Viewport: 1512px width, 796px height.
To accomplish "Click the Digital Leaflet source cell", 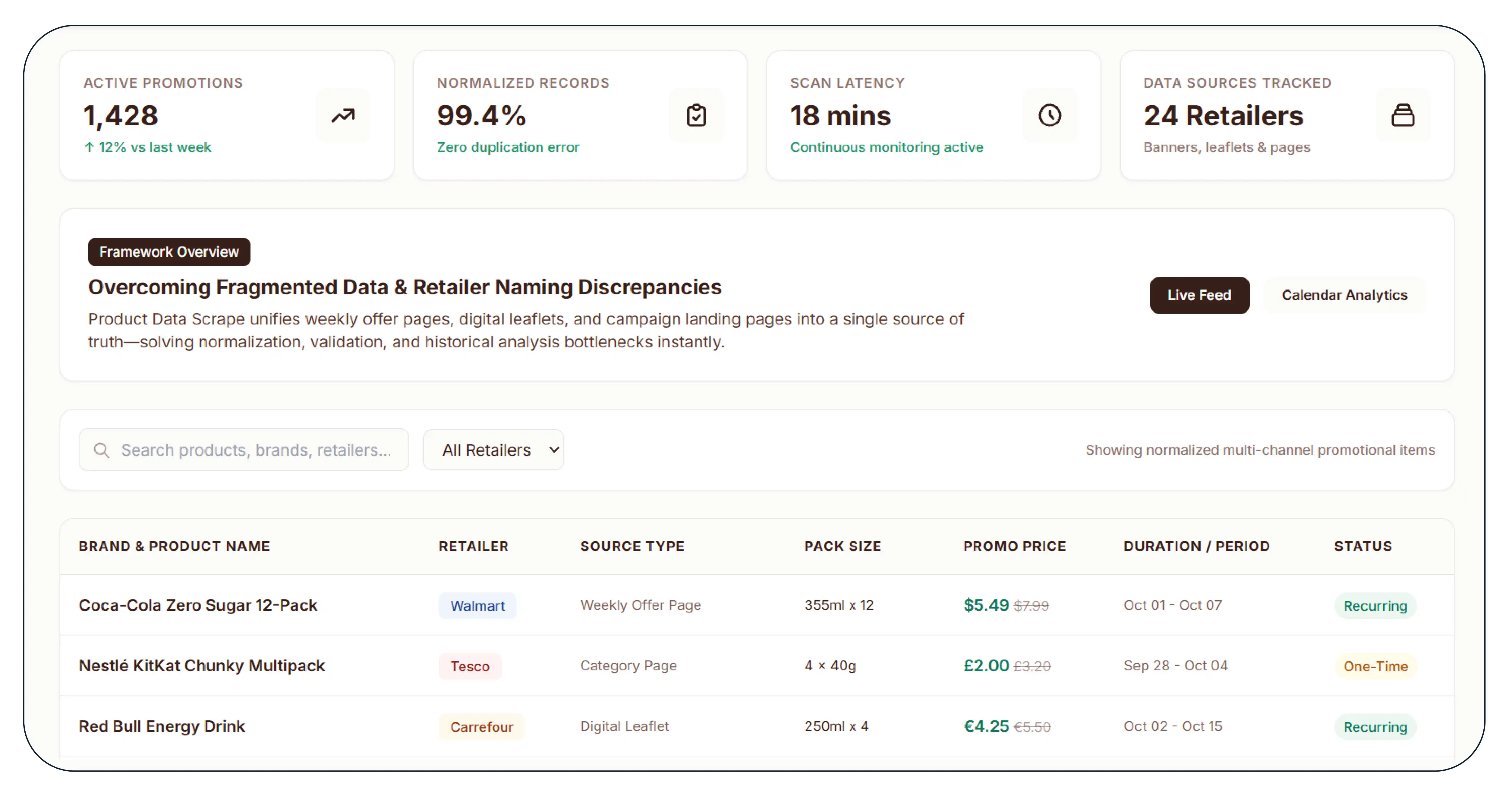I will coord(625,726).
